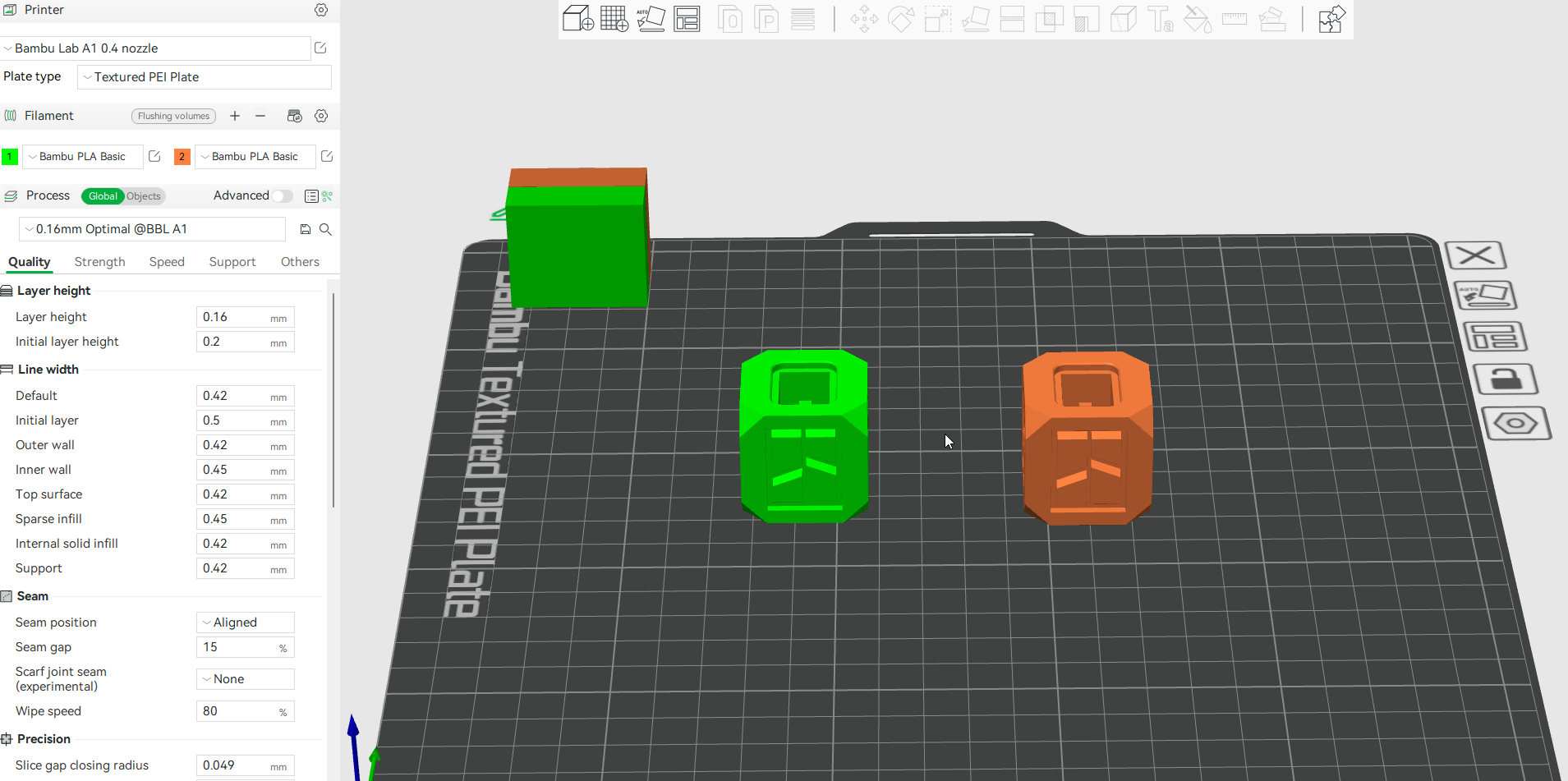
Task: Edit filament 2 preset
Action: [x=327, y=156]
